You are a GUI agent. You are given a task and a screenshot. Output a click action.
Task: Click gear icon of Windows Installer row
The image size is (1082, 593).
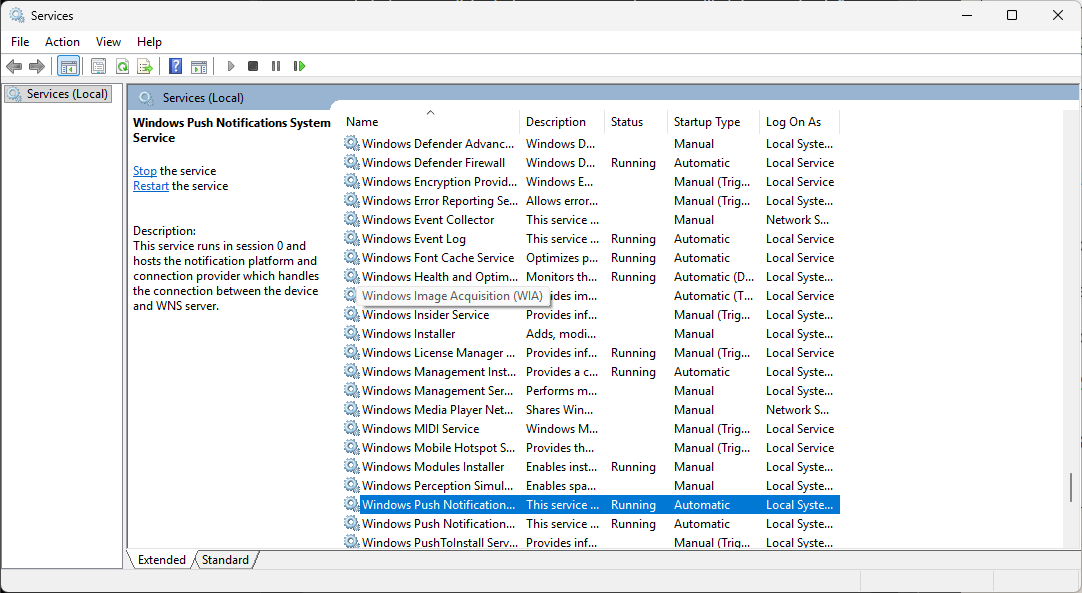(352, 333)
